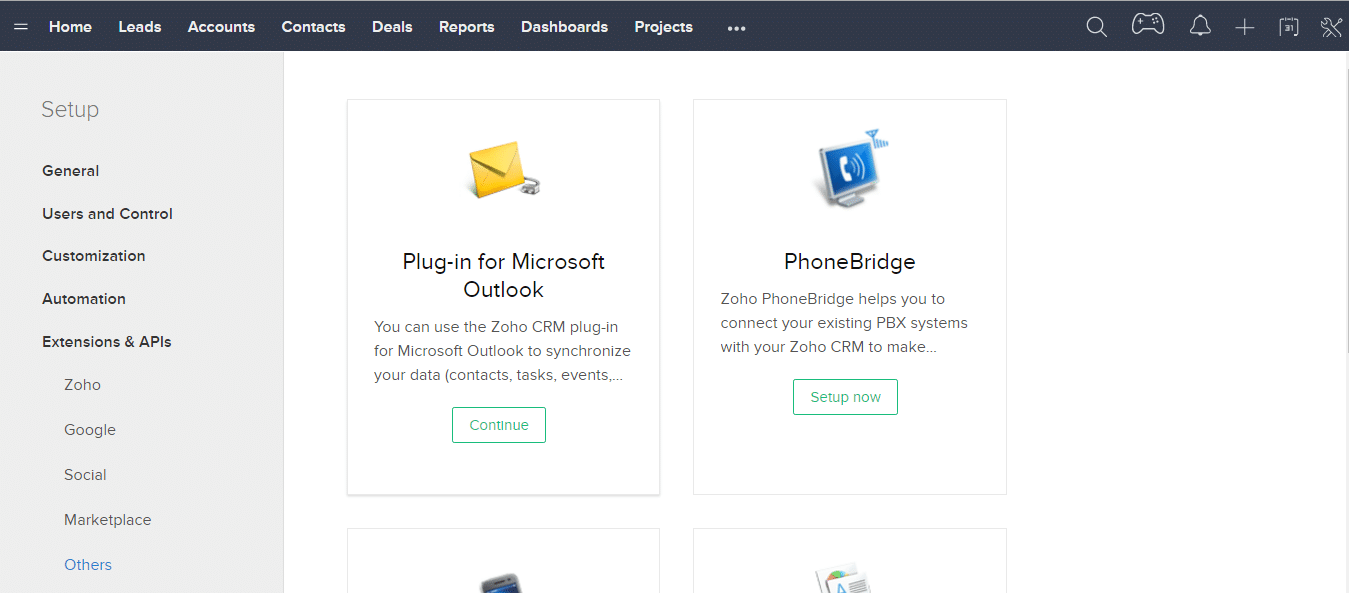The image size is (1349, 593).
Task: Click the Plug-in for Microsoft Outlook title
Action: point(504,276)
